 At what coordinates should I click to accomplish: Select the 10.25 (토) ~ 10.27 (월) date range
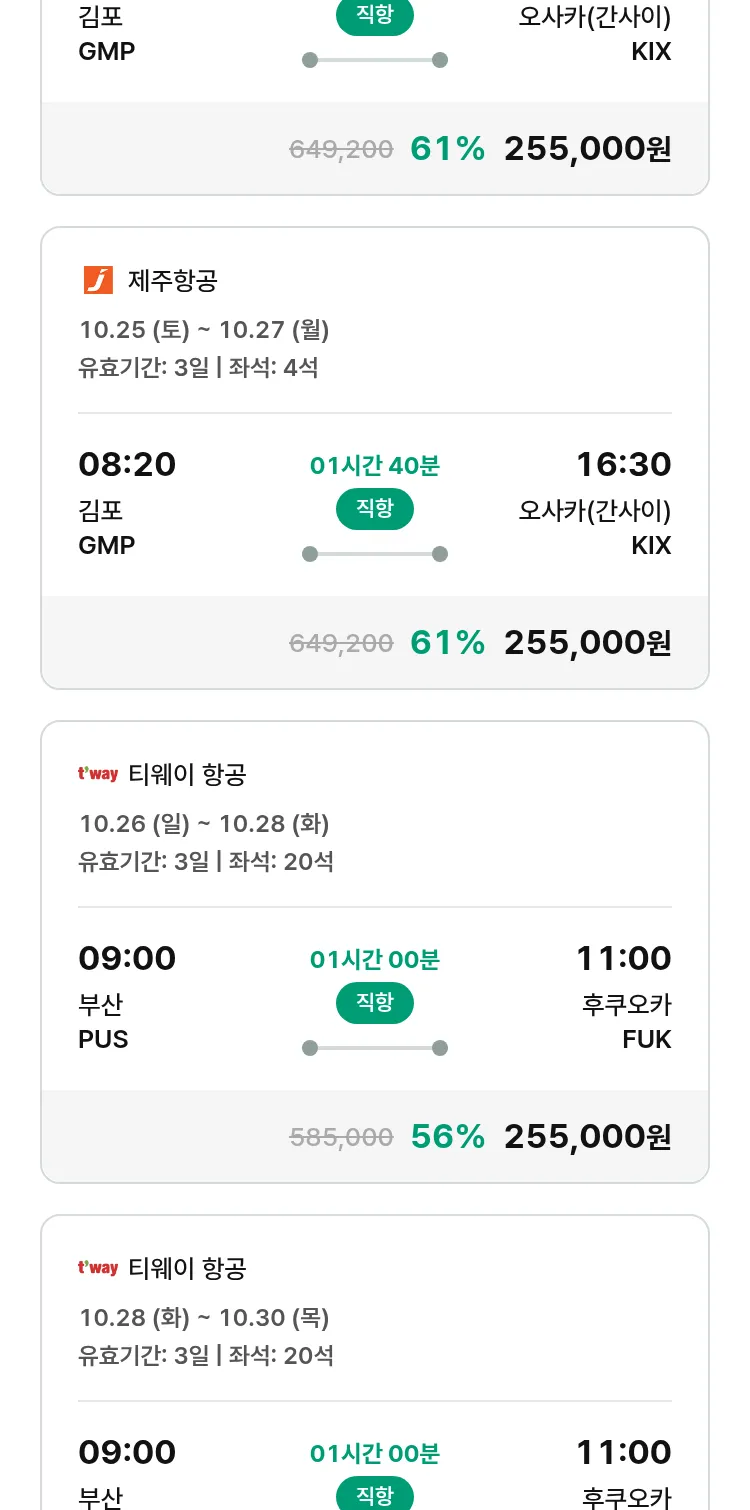pos(204,329)
